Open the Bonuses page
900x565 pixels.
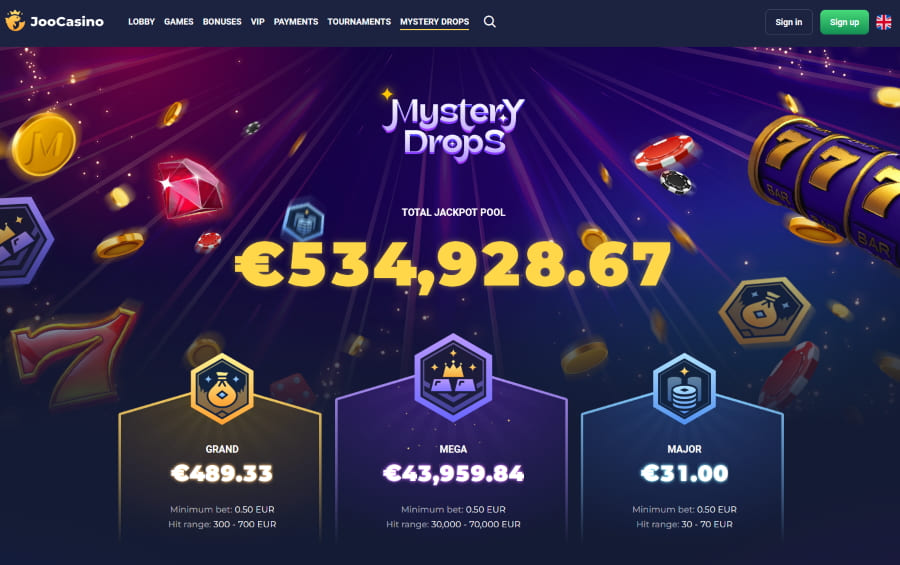point(222,22)
